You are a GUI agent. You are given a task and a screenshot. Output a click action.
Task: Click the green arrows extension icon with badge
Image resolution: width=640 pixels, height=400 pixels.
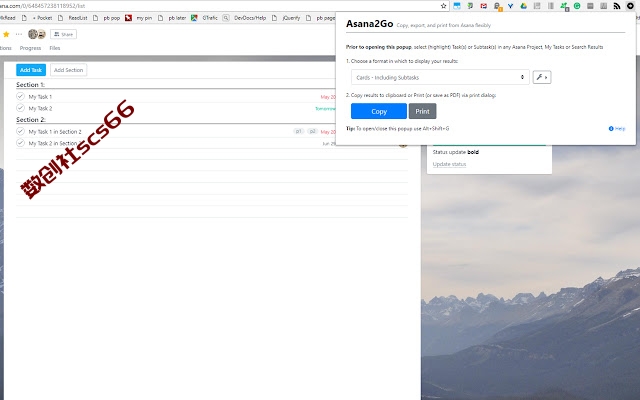[x=564, y=6]
